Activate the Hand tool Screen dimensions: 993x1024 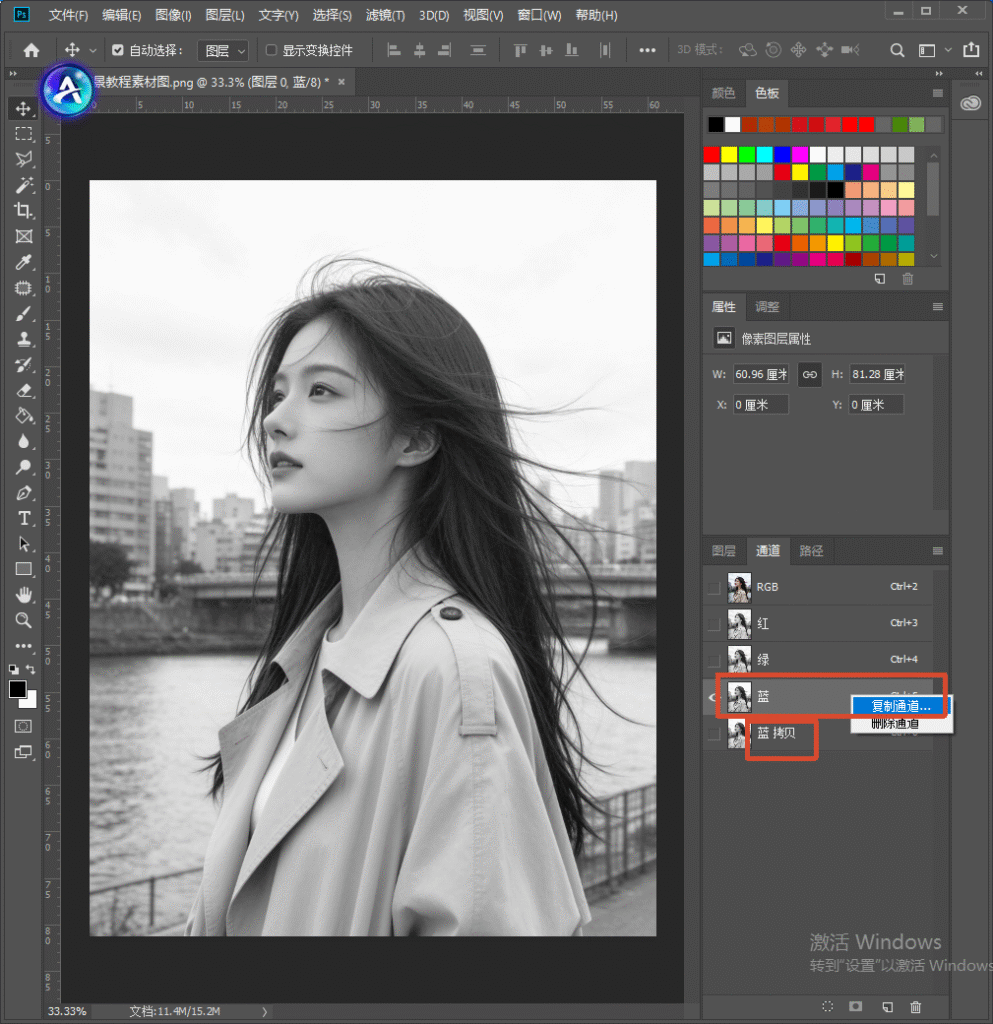24,594
